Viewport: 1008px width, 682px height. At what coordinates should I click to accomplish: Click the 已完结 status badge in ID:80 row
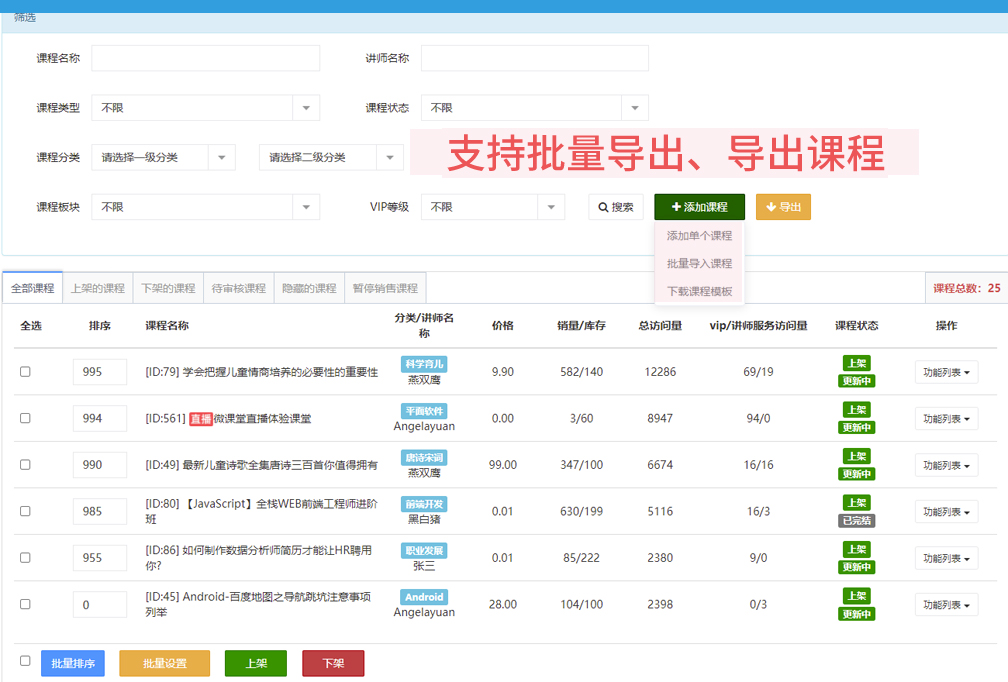click(856, 521)
